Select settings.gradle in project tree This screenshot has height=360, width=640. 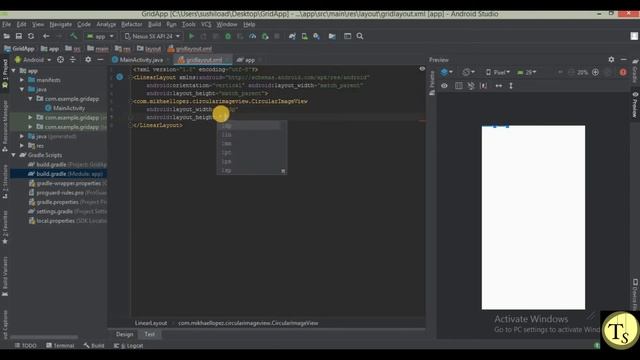point(58,211)
